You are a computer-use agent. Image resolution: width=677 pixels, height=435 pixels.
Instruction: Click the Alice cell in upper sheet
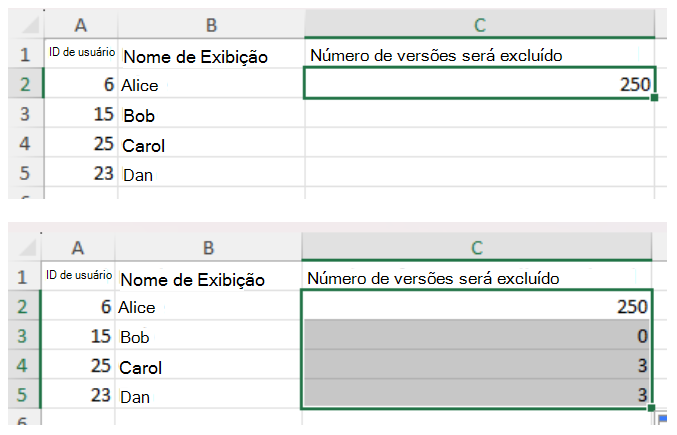pos(209,85)
